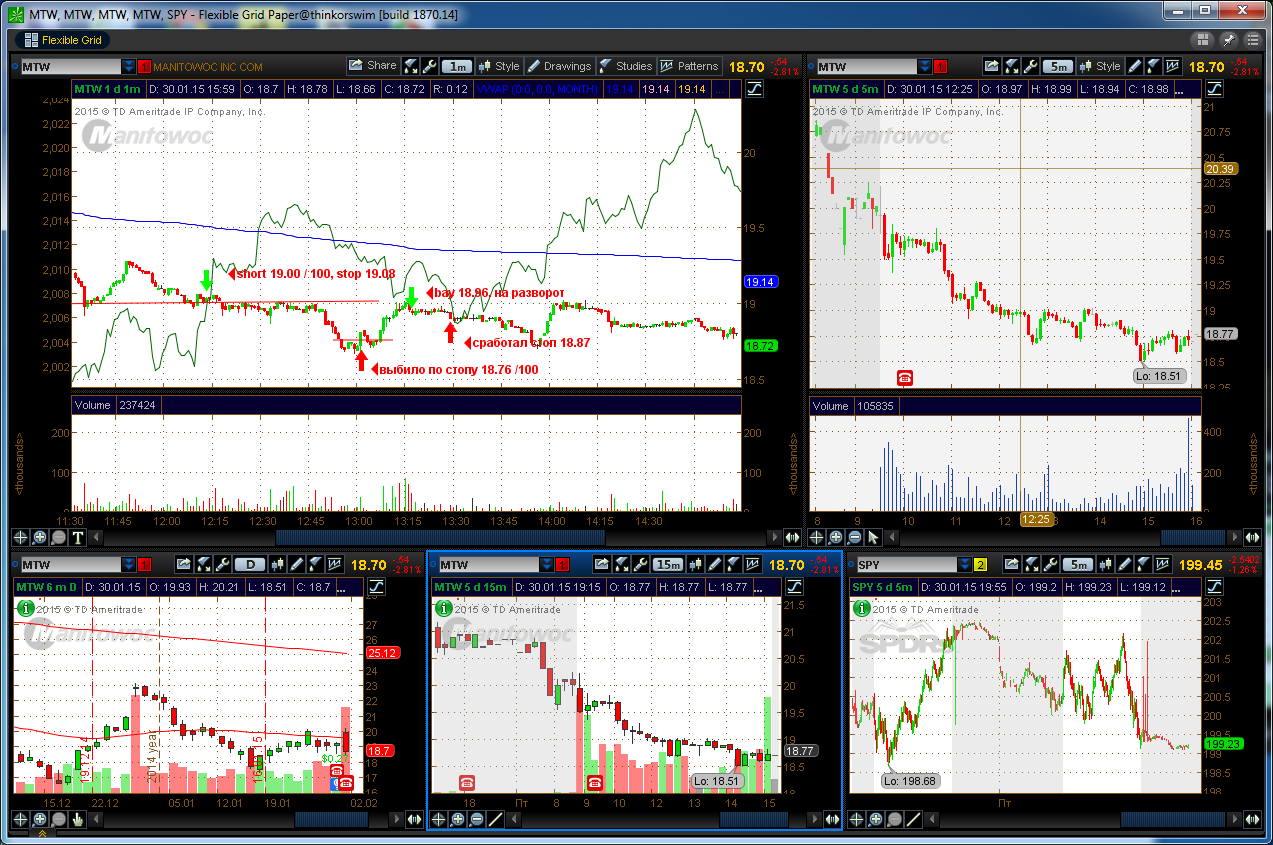Open the Flexible Grid tab
Screen dimensions: 1273x845
(62, 40)
